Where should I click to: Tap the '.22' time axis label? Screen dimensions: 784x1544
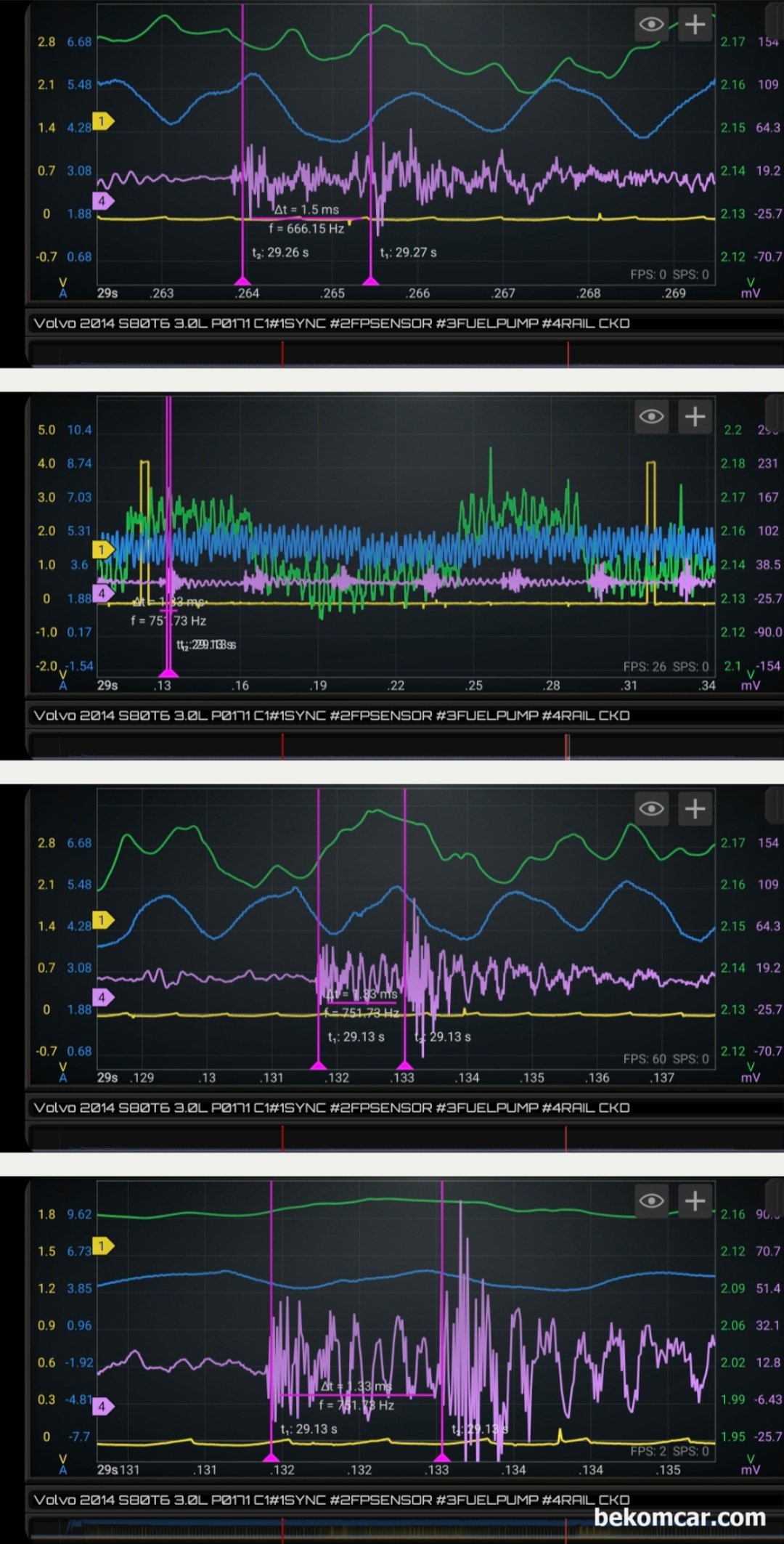(396, 686)
